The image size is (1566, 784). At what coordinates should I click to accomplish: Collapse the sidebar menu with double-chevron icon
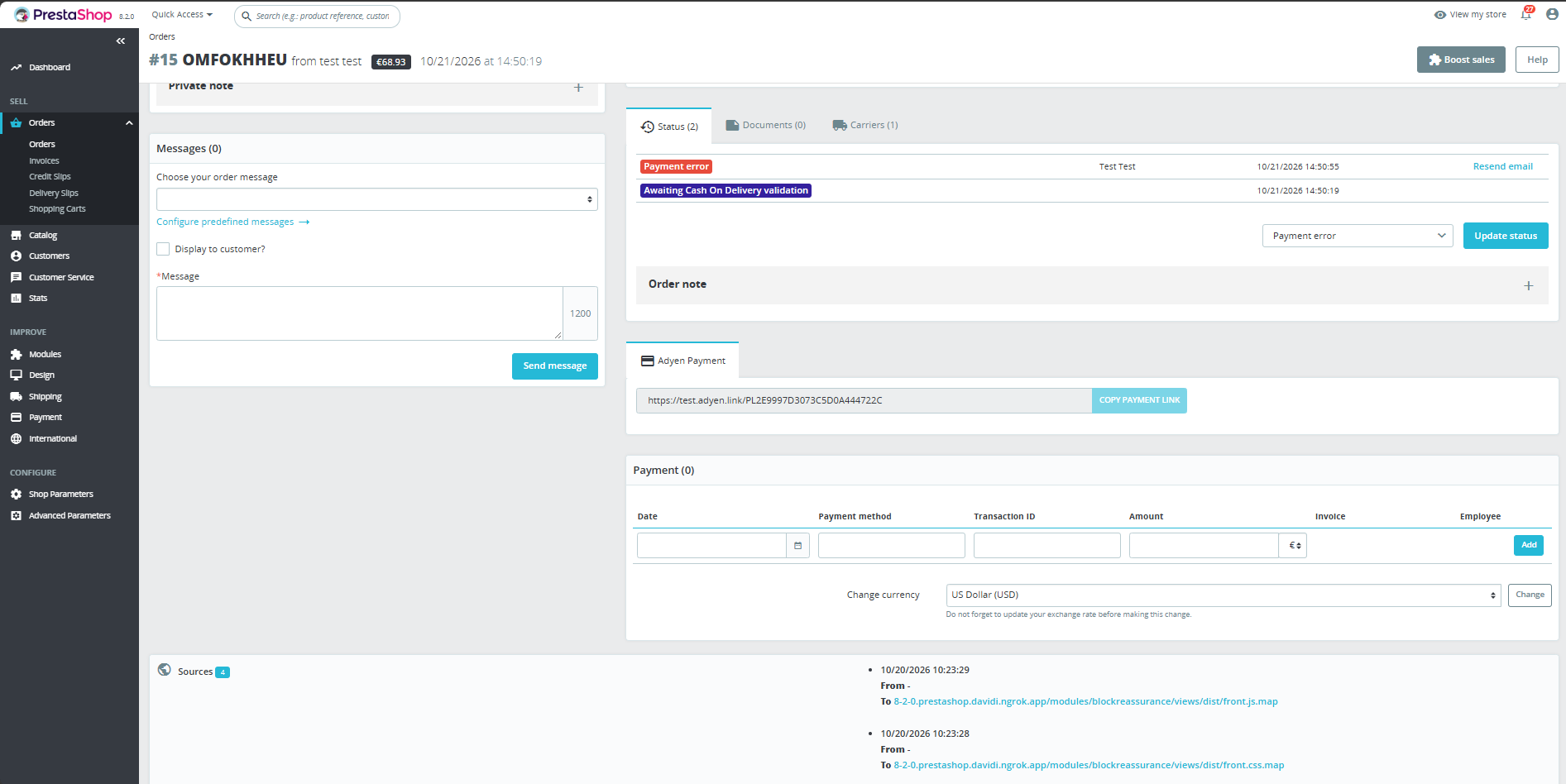click(x=121, y=41)
